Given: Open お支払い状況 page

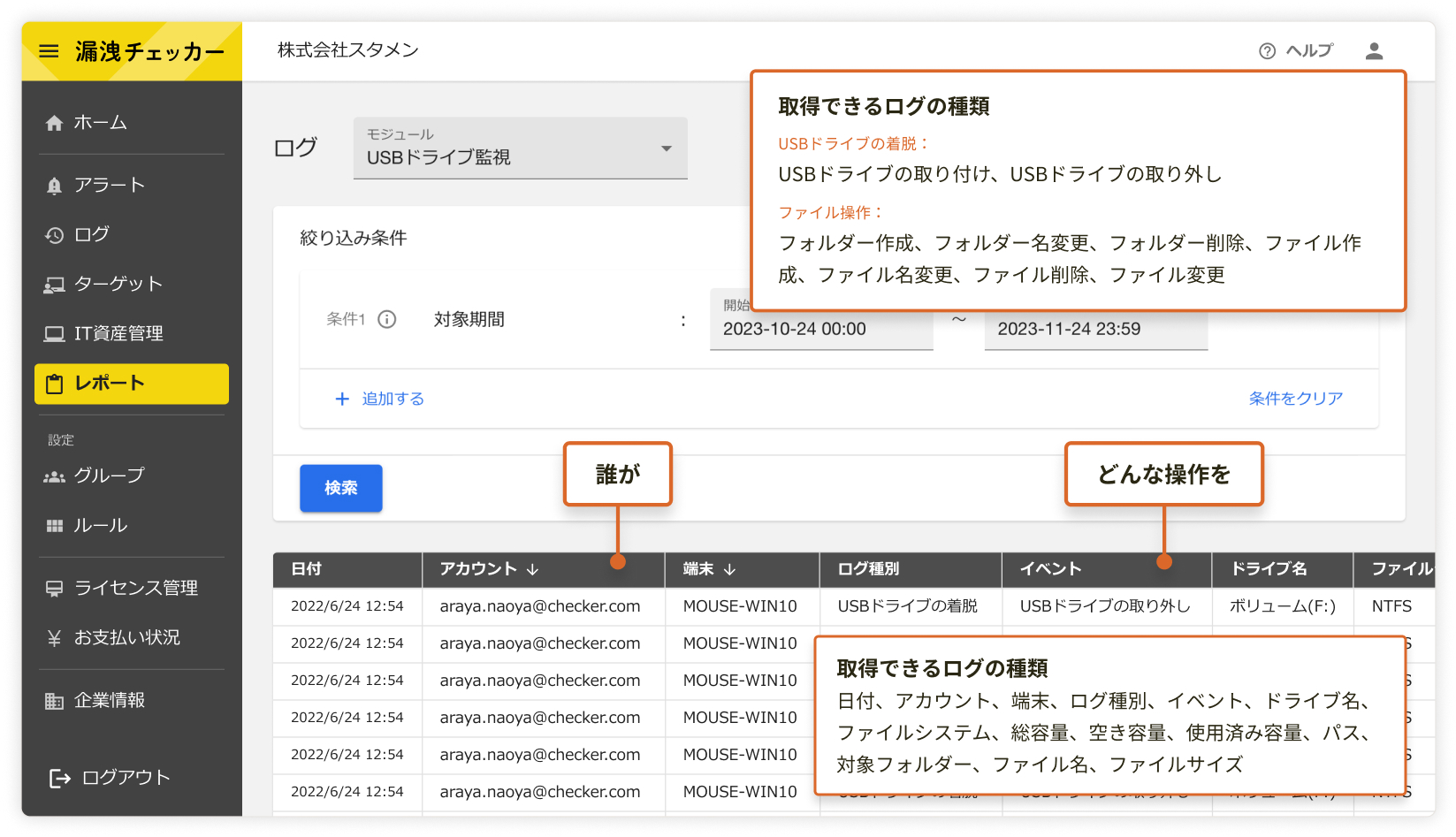Looking at the screenshot, I should click(132, 638).
